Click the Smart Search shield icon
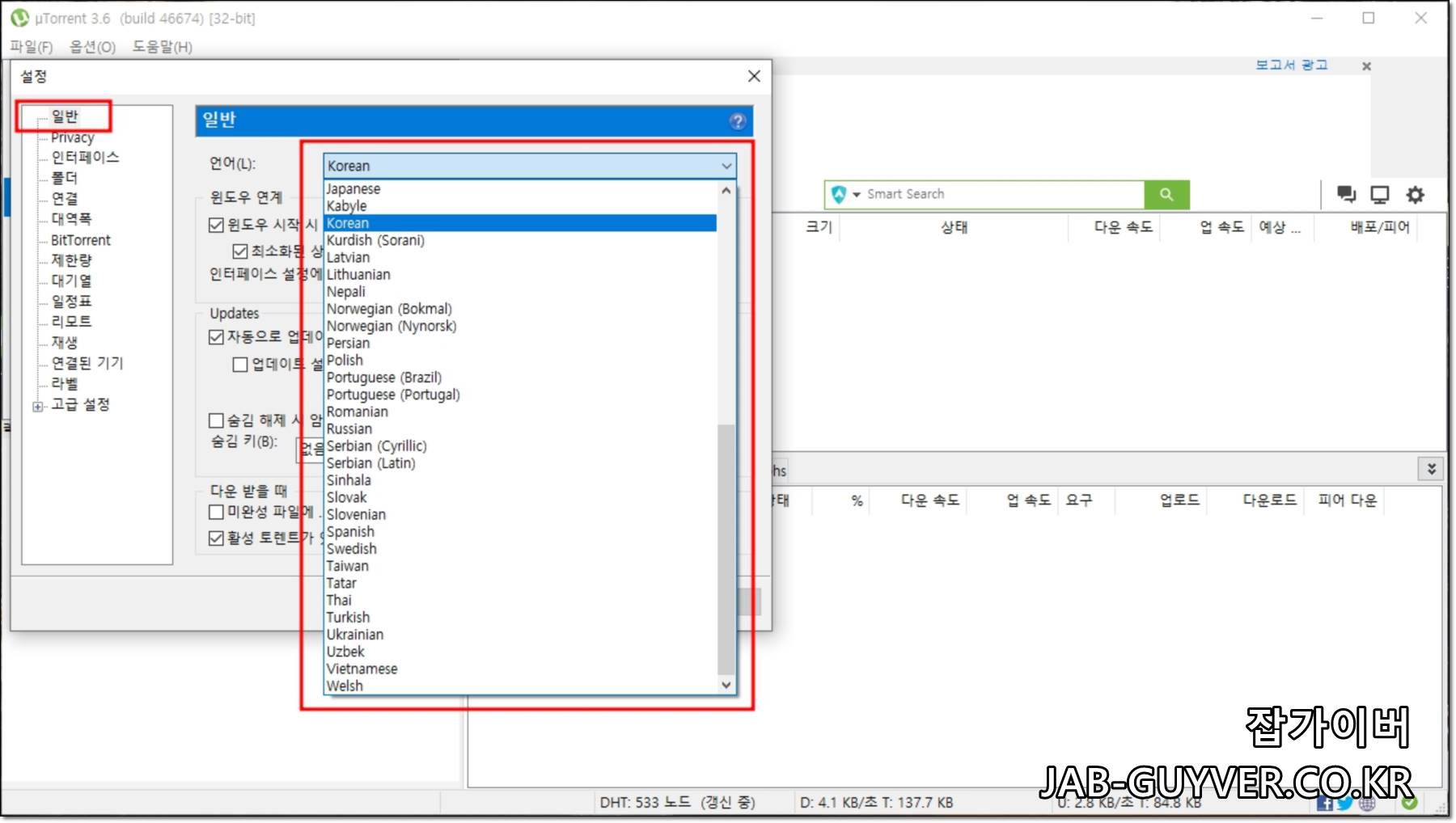The image size is (1456, 823). (x=839, y=194)
